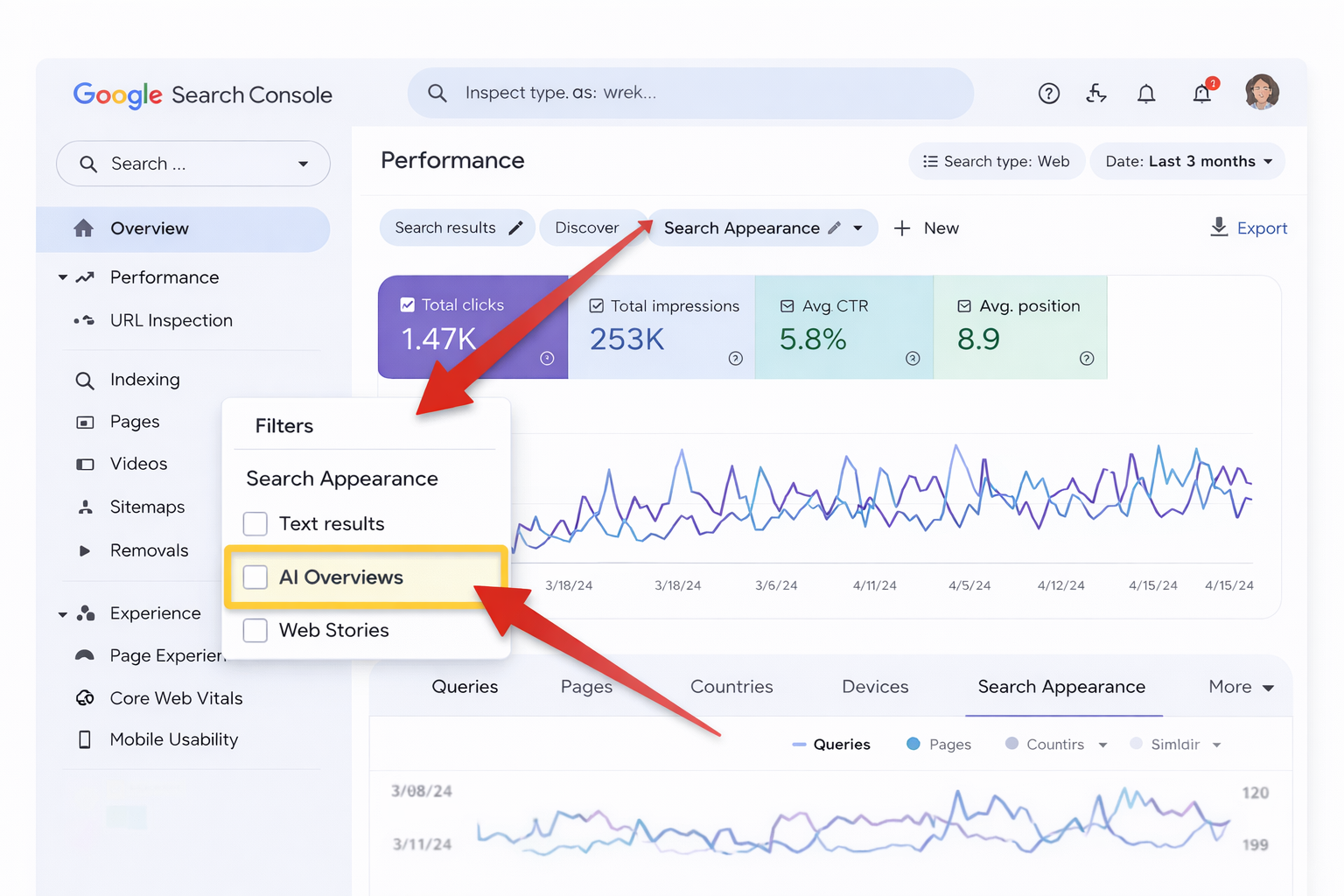Switch to the Queries tab
1344x896 pixels.
tap(465, 687)
